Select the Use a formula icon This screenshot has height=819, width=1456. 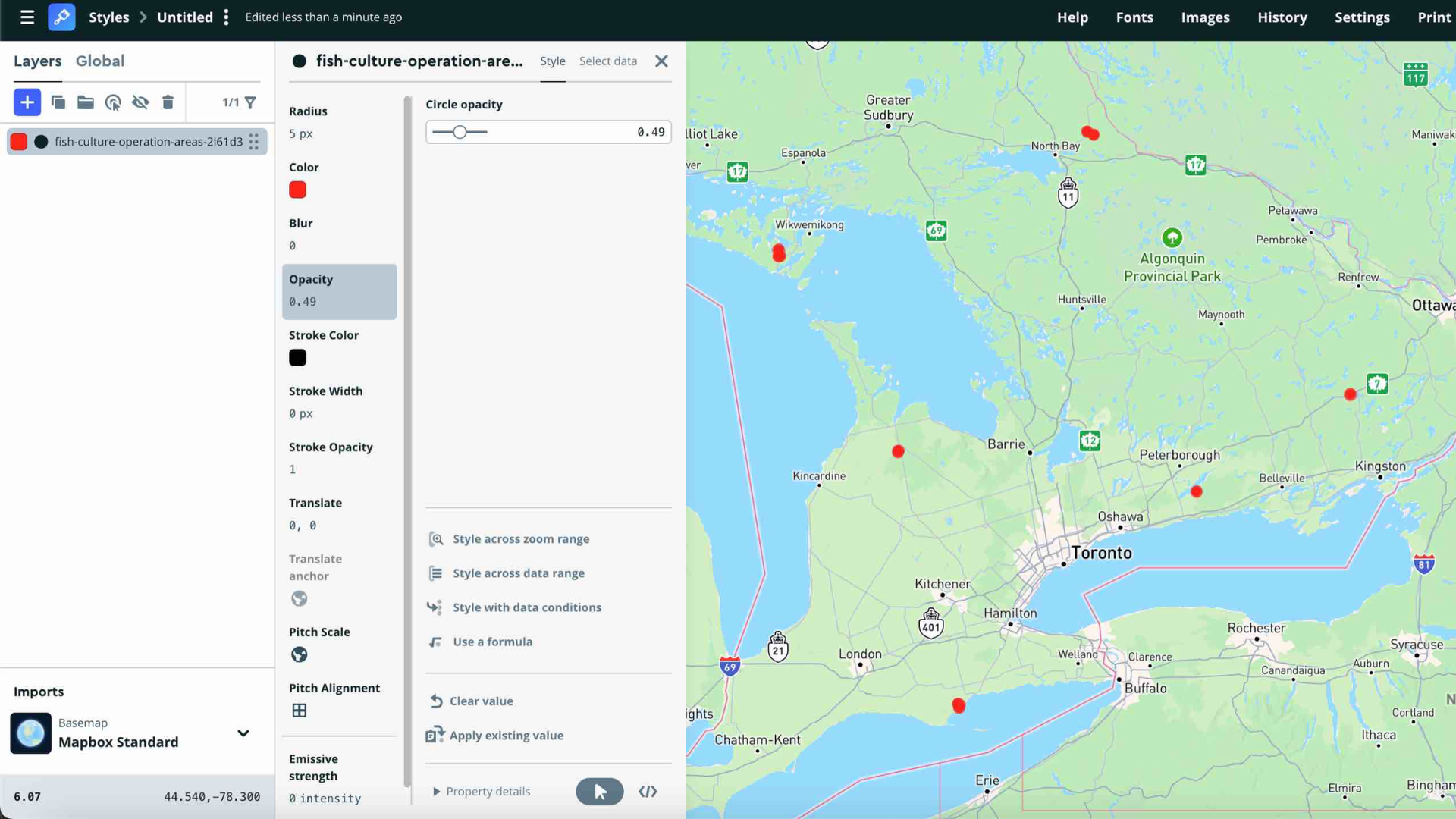[x=436, y=642]
